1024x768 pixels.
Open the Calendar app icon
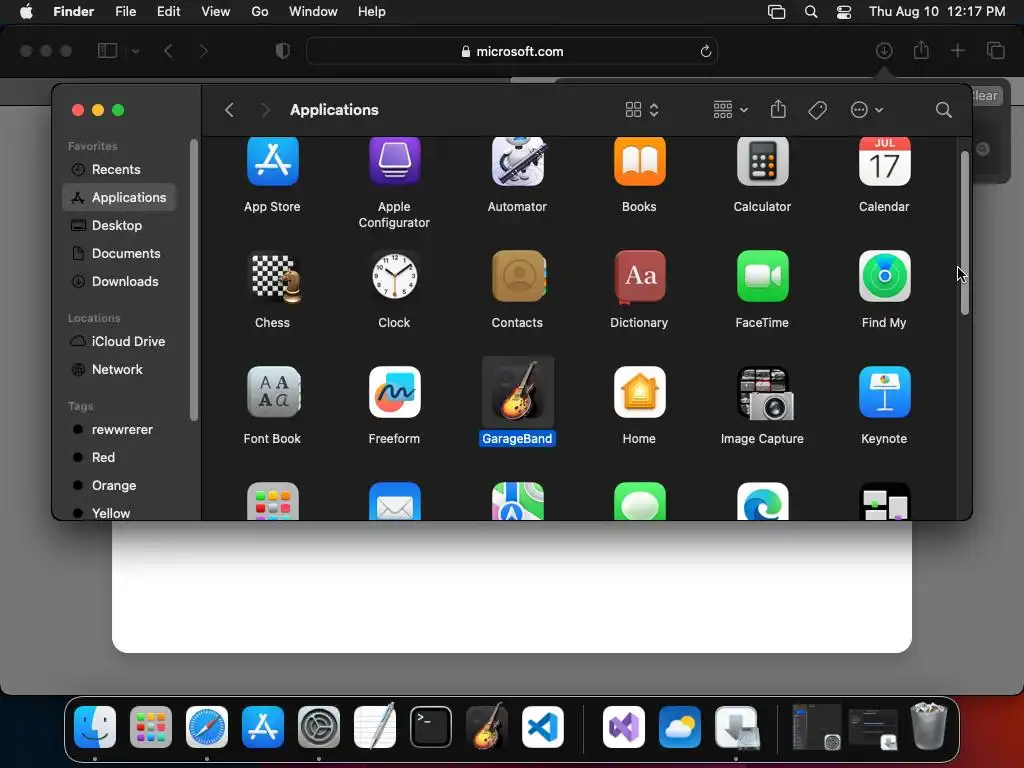(x=884, y=161)
